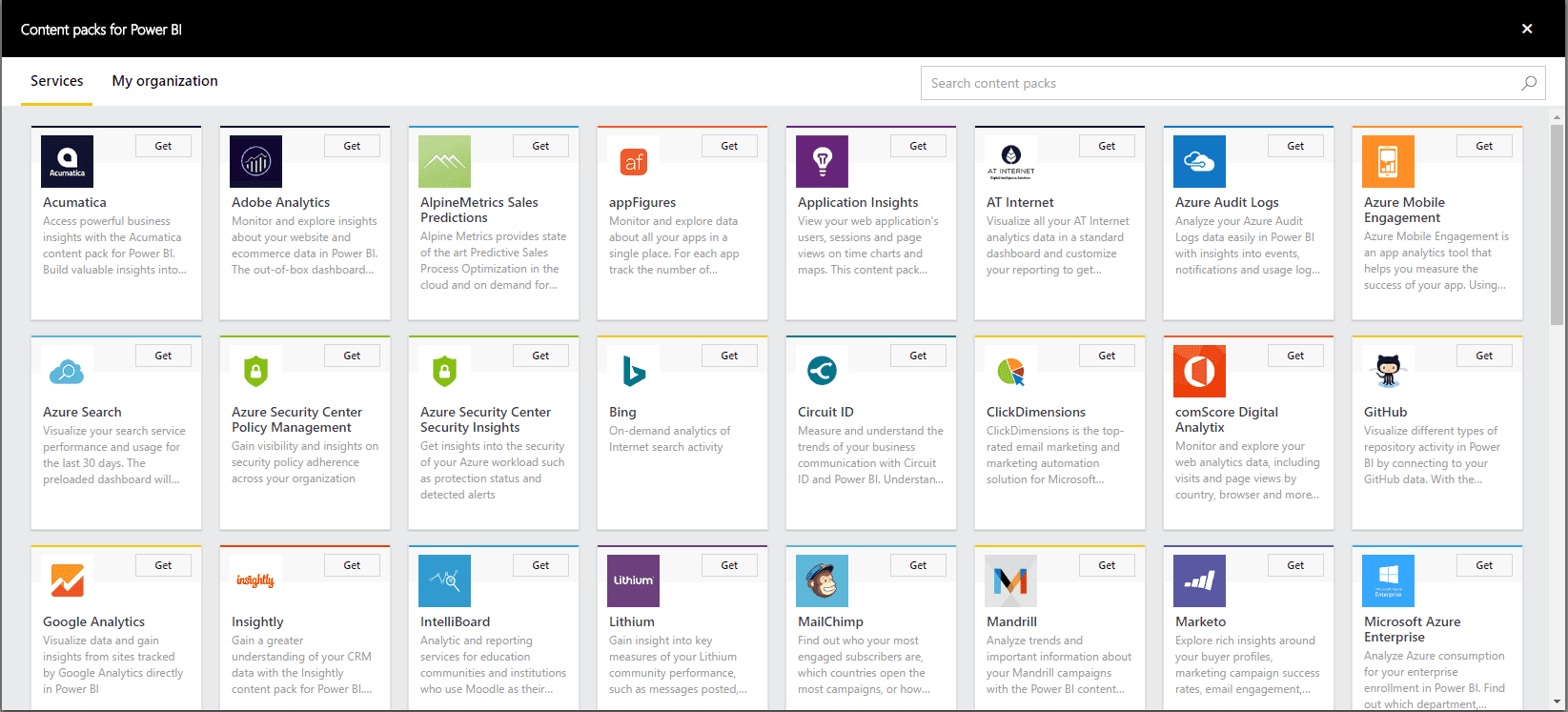Get the MailChimp content pack
This screenshot has height=712, width=1568.
point(918,565)
